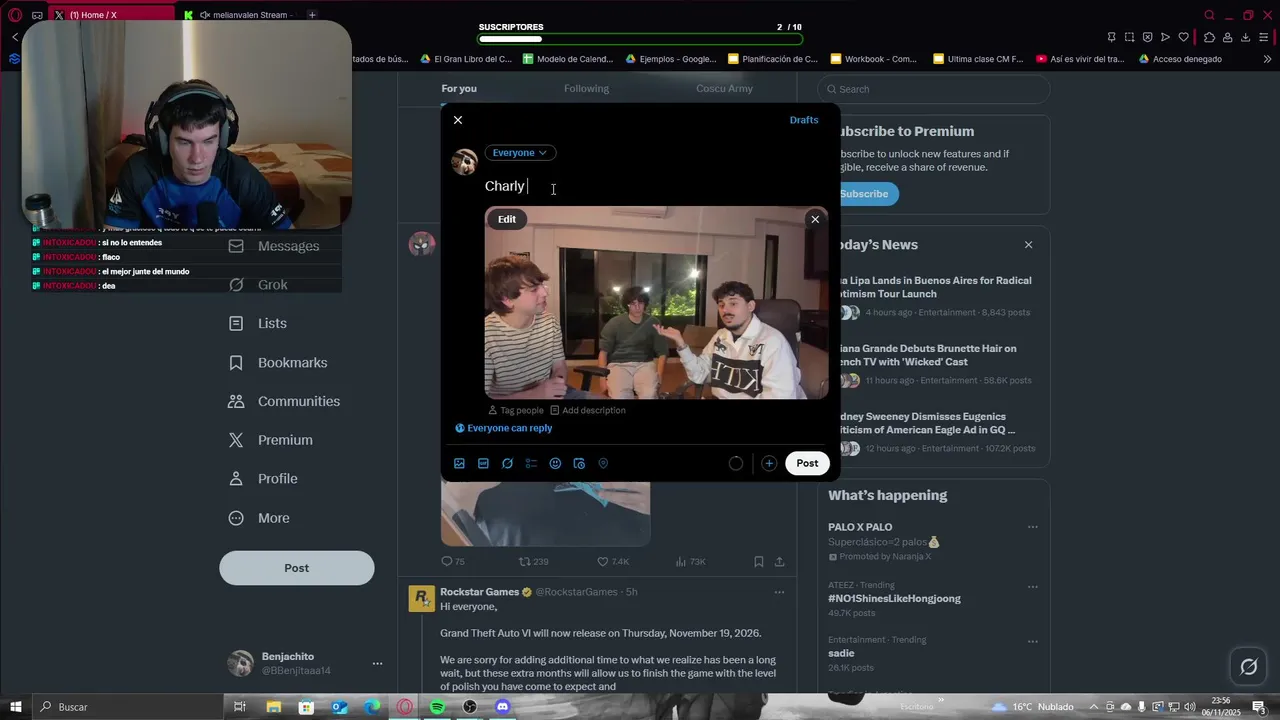Open Bookmarks in the sidebar
This screenshot has width=1280, height=720.
click(278, 363)
